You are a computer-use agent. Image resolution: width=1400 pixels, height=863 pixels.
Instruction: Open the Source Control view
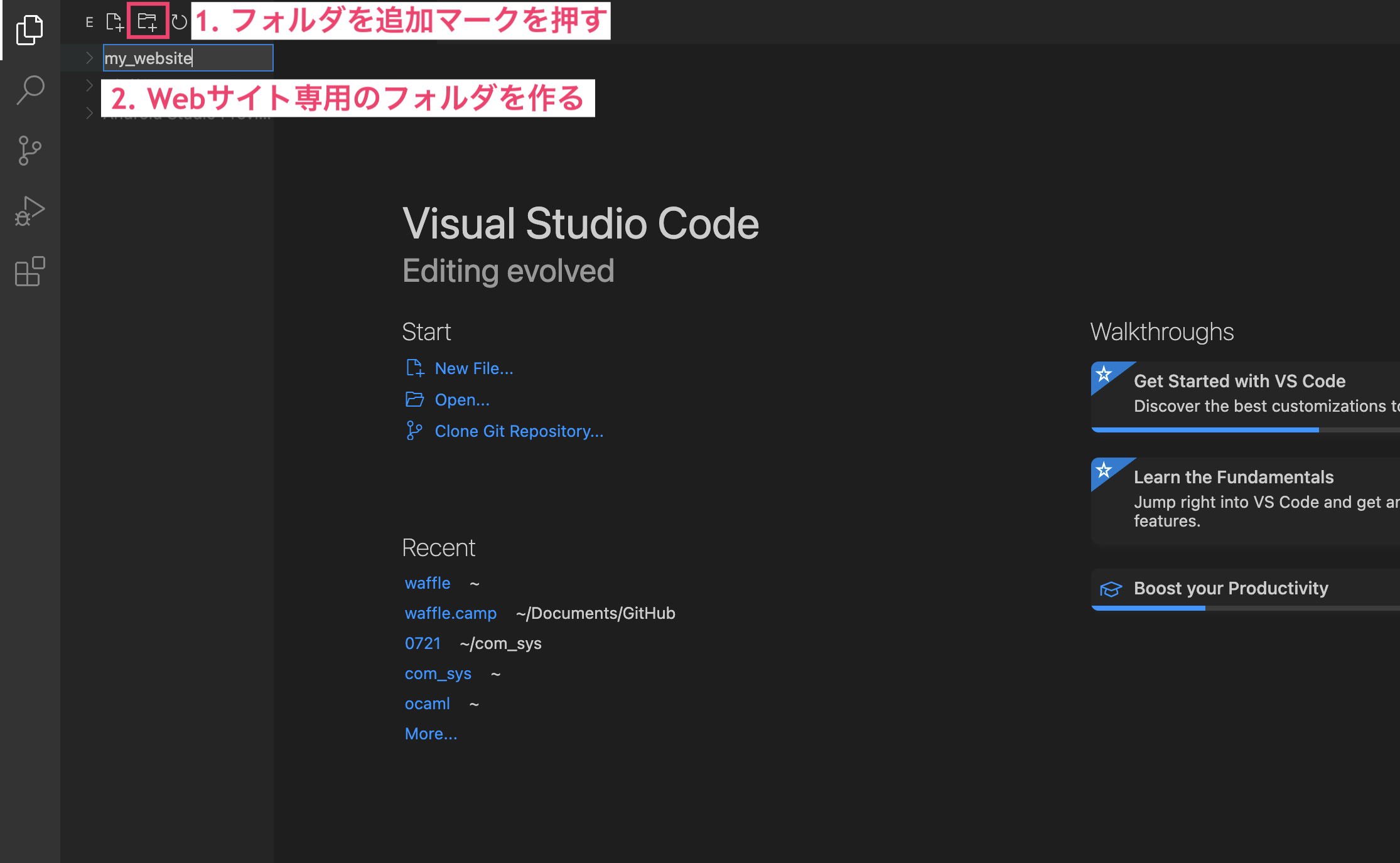30,151
